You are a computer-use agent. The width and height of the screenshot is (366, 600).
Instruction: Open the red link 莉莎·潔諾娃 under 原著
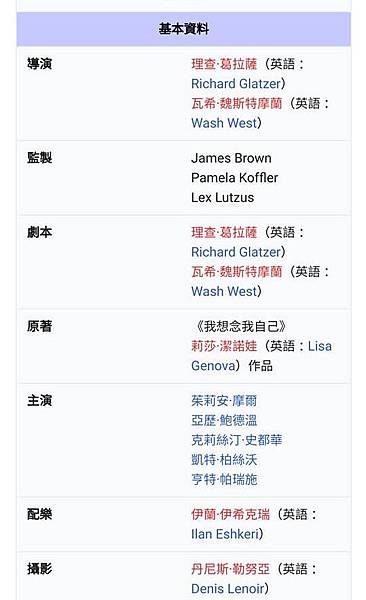pos(224,346)
